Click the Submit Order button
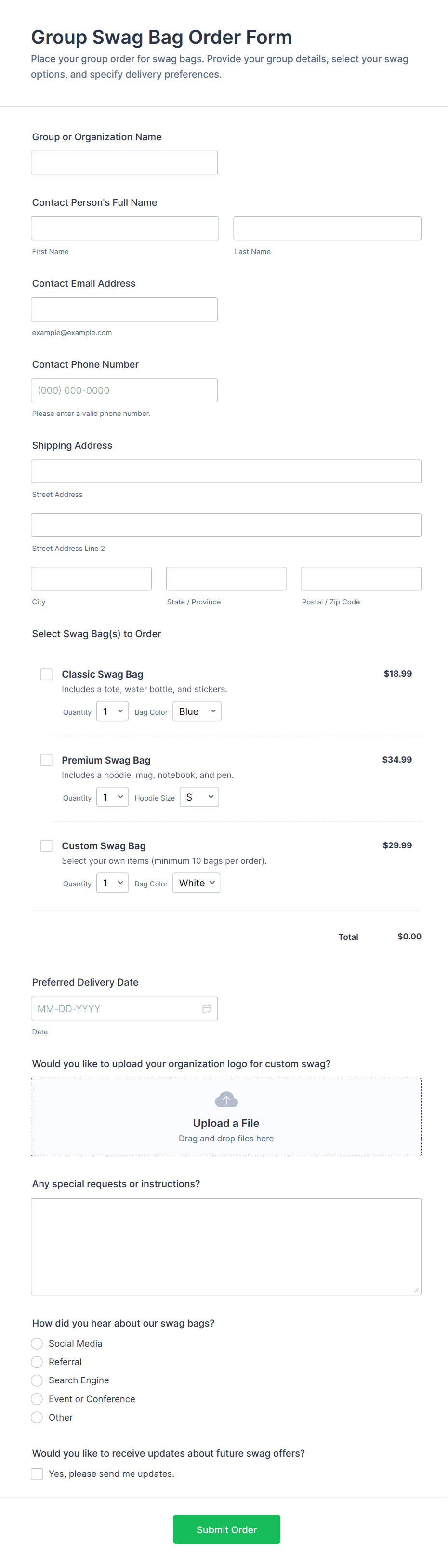Viewport: 448px width, 1568px height. [x=226, y=1529]
